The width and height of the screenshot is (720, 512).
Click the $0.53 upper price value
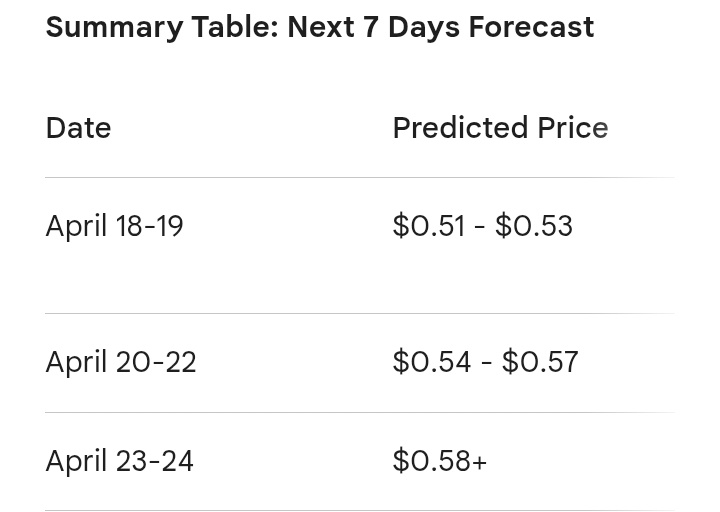tap(534, 226)
